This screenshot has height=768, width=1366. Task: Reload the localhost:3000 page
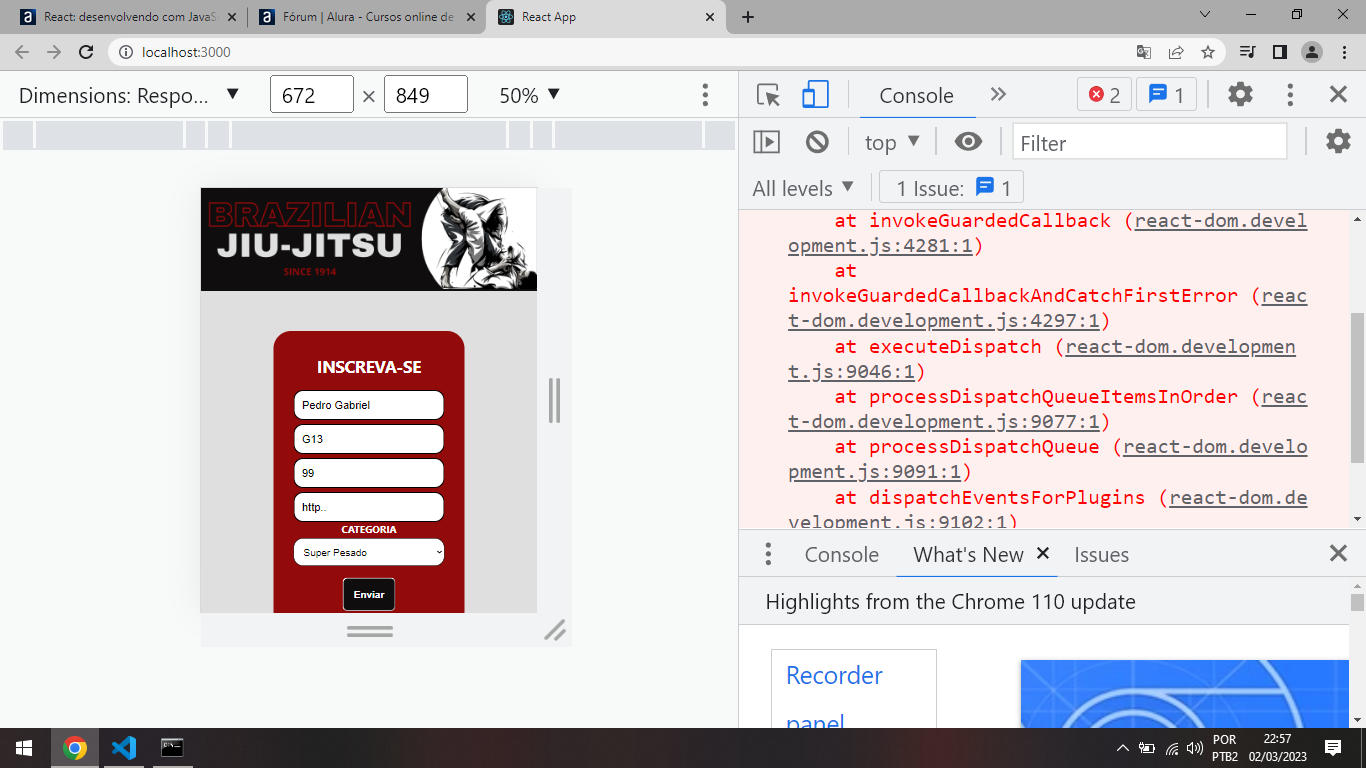pos(86,52)
